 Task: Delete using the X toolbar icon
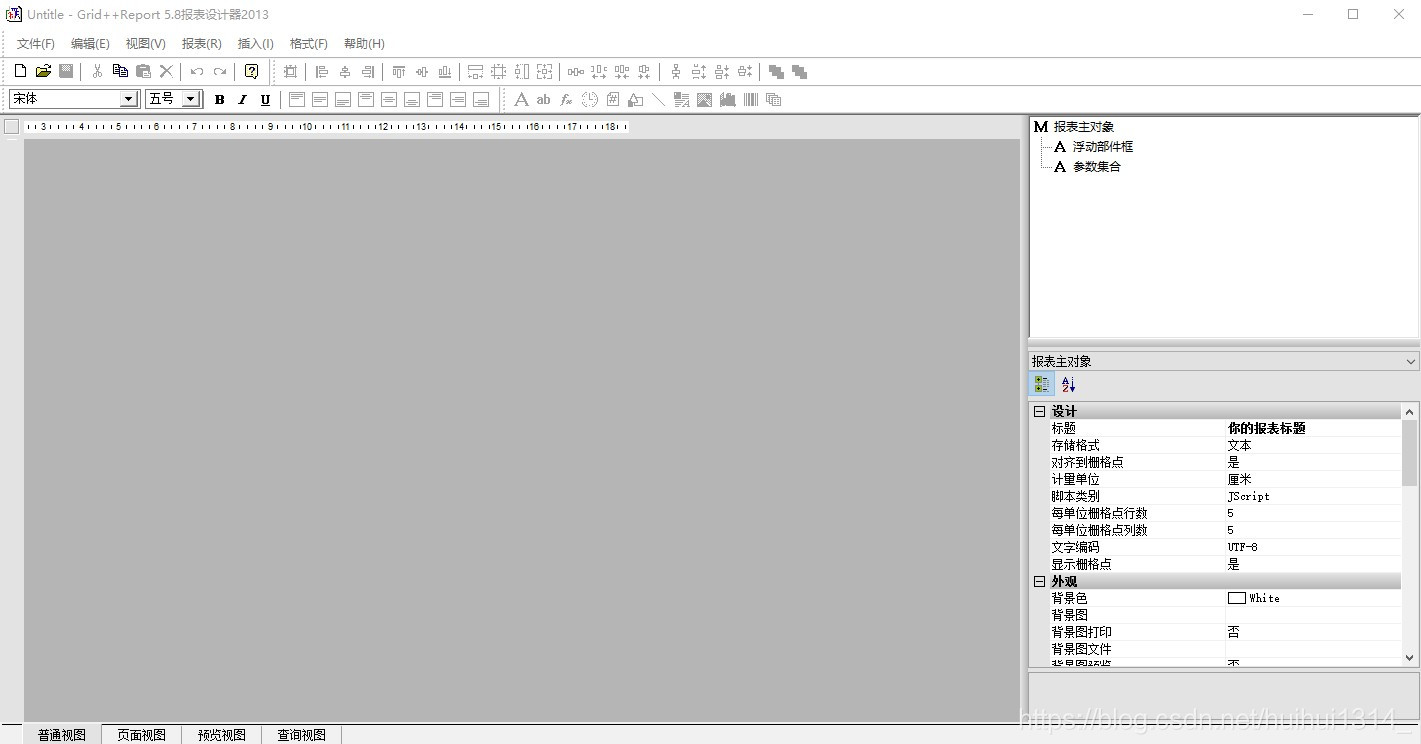166,71
